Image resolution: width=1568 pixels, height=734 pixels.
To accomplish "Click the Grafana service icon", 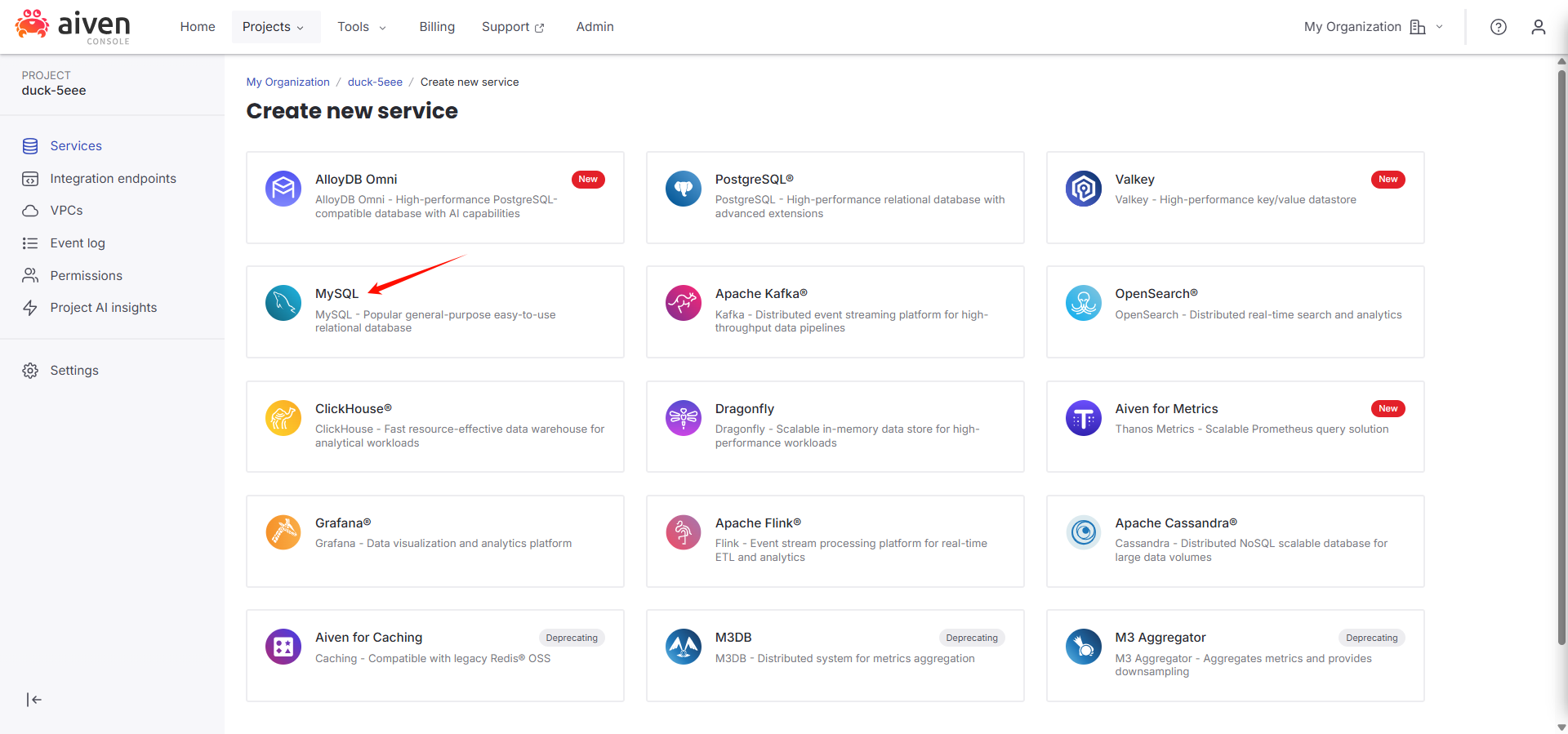I will pyautogui.click(x=283, y=532).
